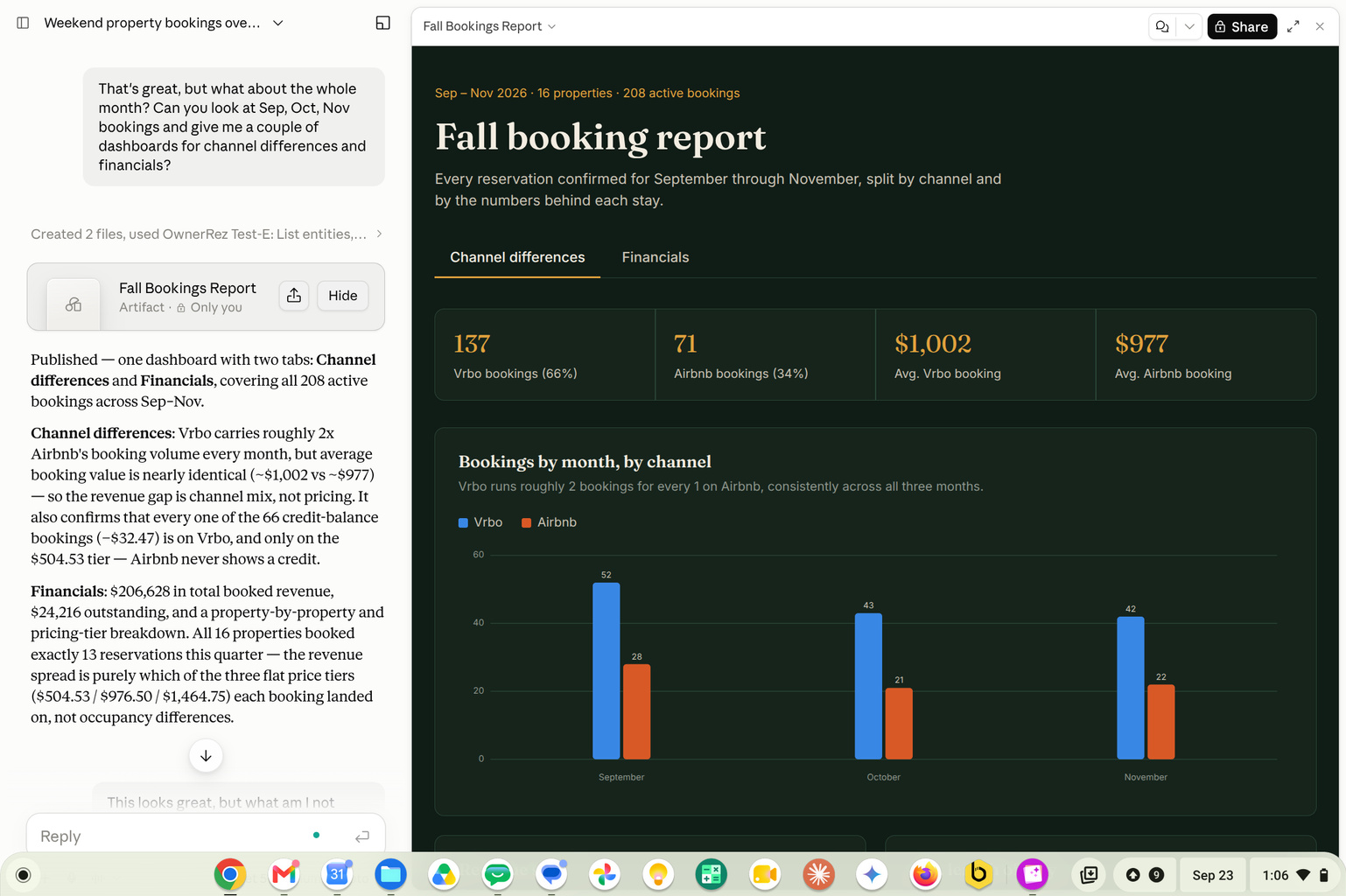Click the artifact comment chat icon
This screenshot has height=896, width=1346.
coord(1162,26)
